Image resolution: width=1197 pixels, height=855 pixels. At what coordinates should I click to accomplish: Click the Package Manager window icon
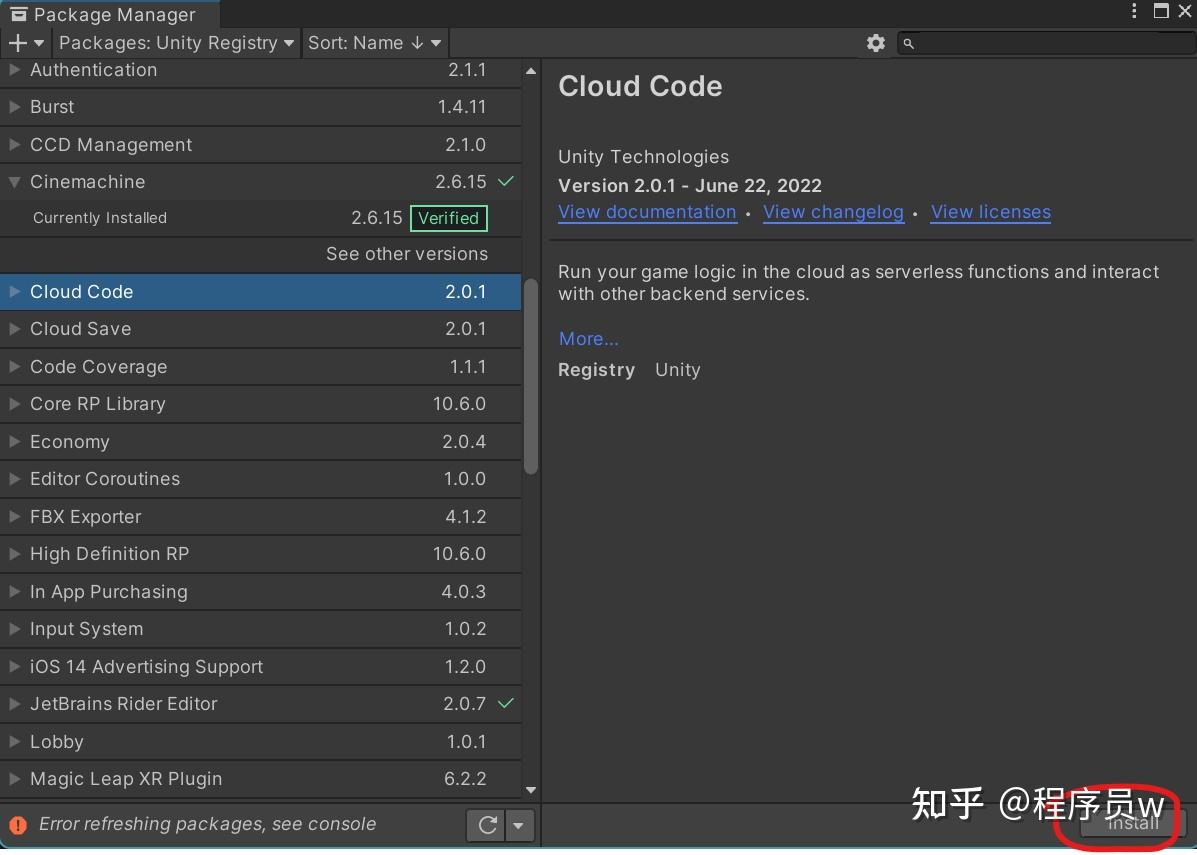coord(18,14)
